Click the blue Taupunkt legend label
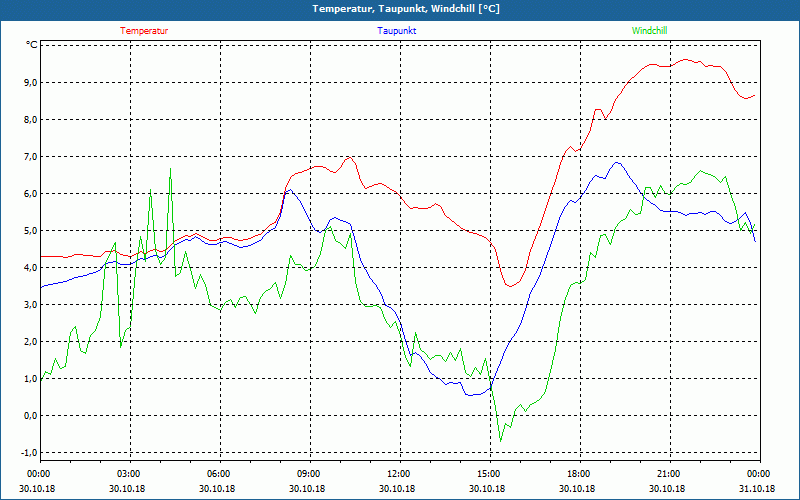The width and height of the screenshot is (800, 500). (x=397, y=31)
